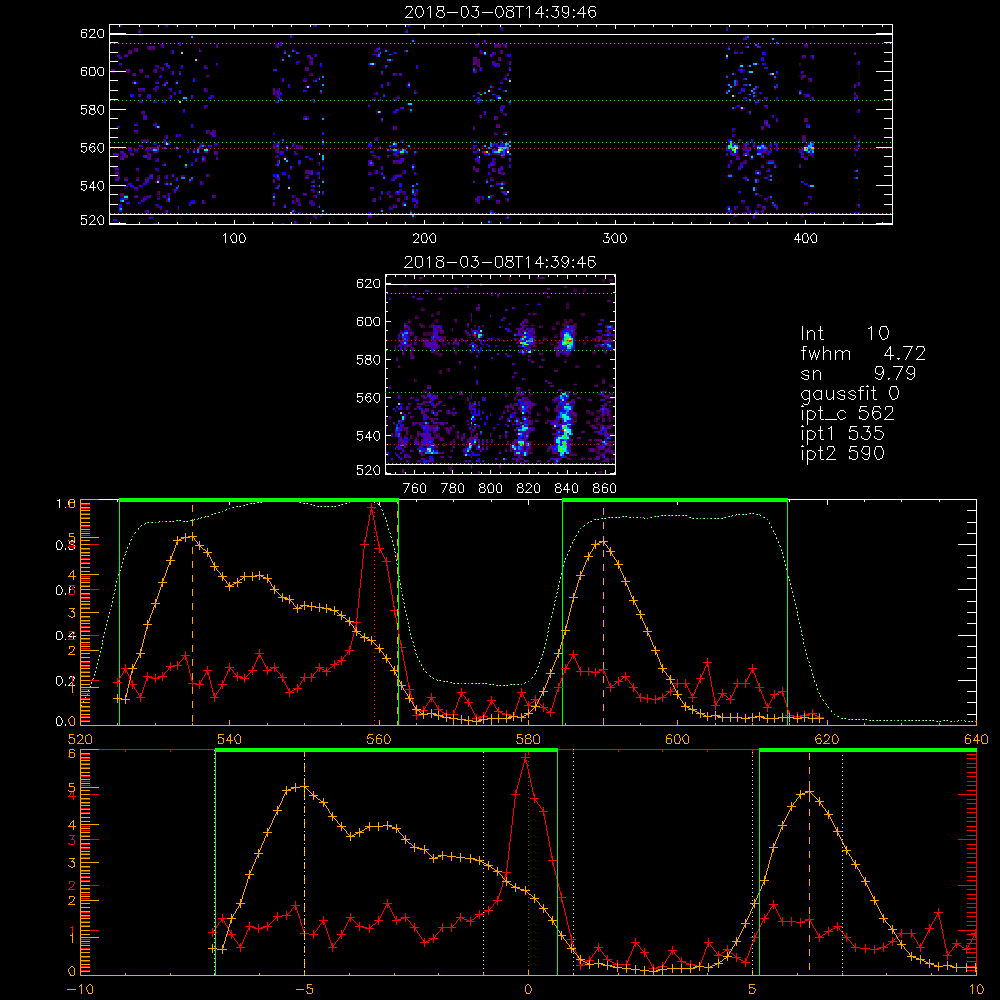The height and width of the screenshot is (1000, 1000).
Task: Click the 520 x-axis label of the profile plot
Action: (80, 739)
